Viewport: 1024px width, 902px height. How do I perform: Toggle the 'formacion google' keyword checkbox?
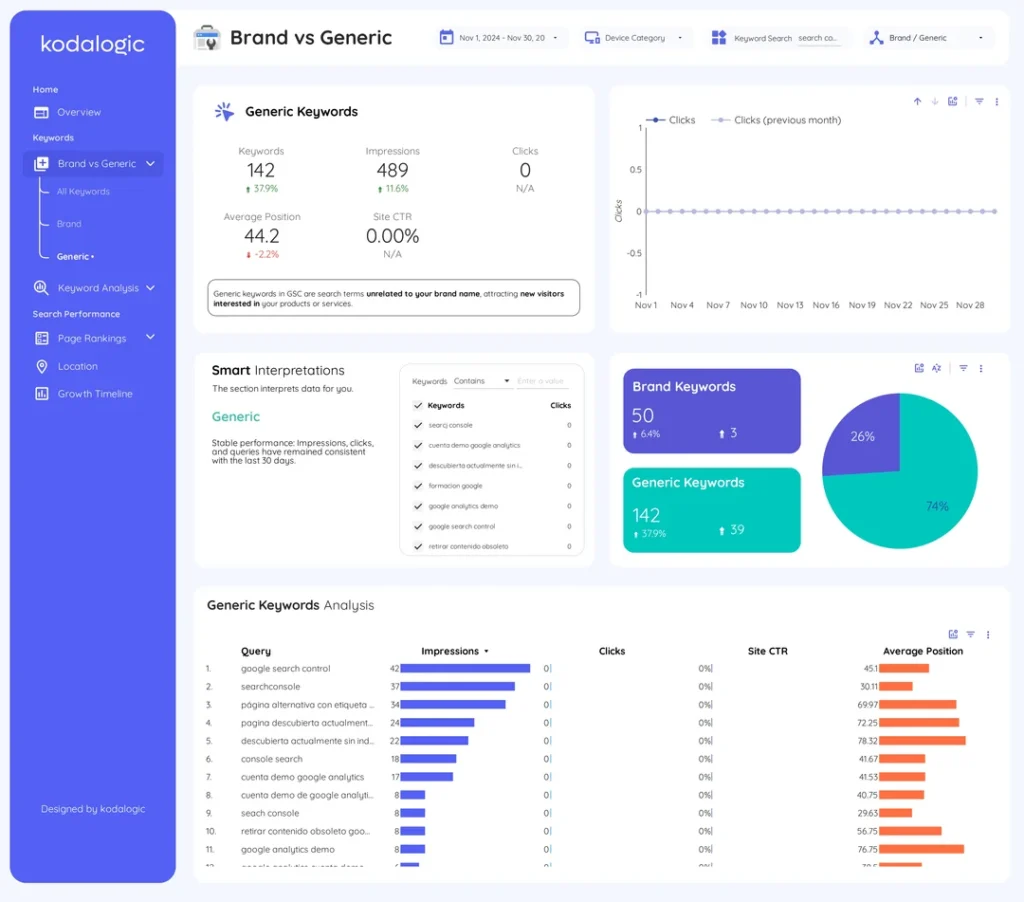tap(417, 486)
